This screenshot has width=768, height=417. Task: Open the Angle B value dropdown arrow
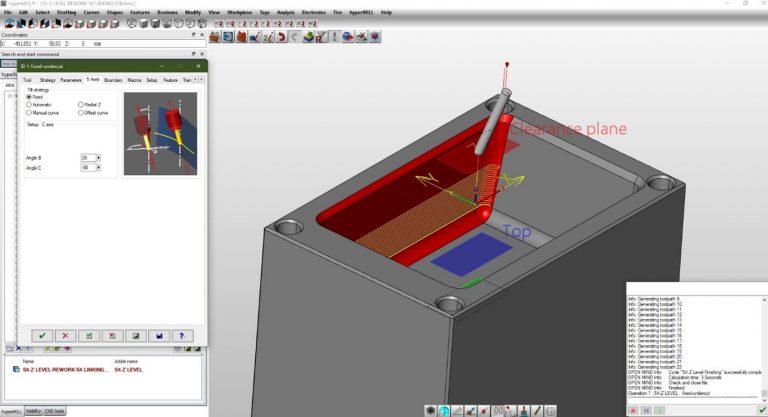[x=99, y=158]
